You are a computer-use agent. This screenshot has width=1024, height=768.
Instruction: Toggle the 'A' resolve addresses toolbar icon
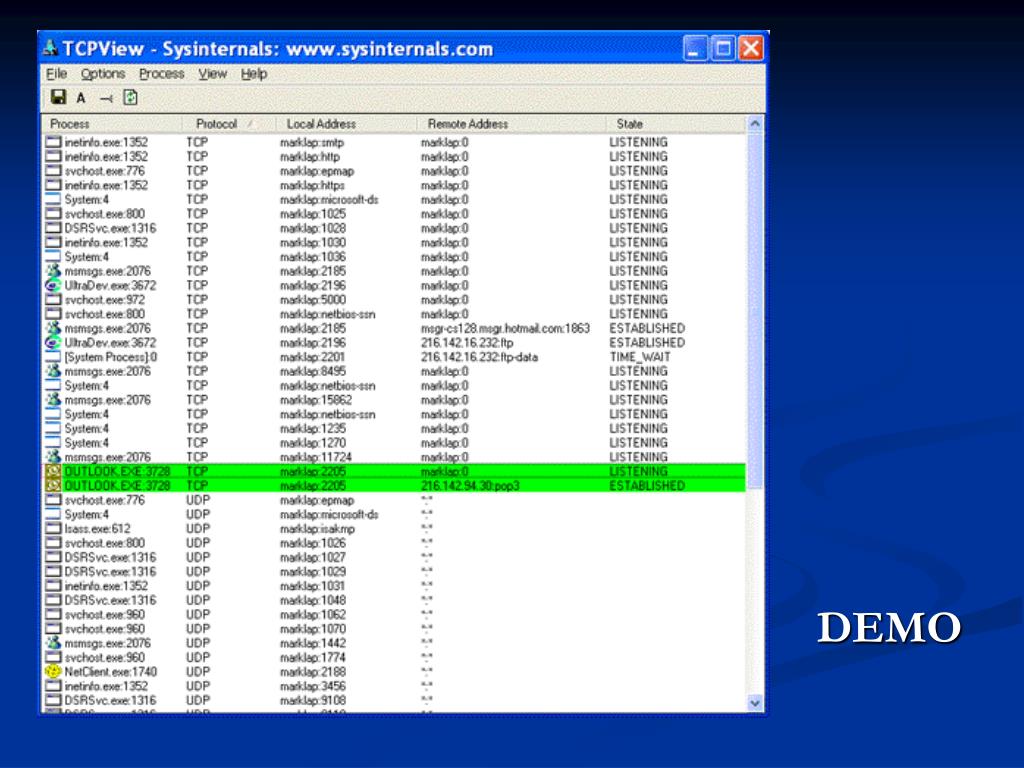(x=81, y=98)
